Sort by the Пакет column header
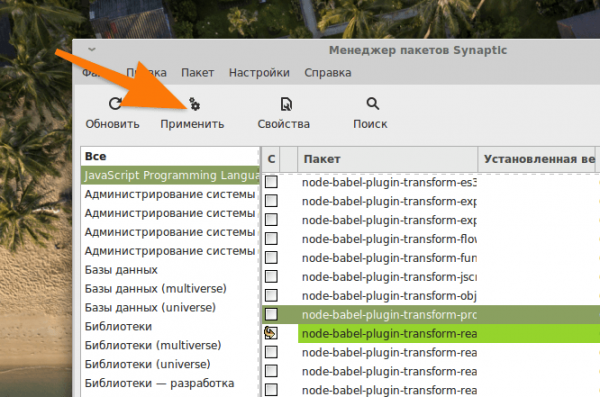Screen dimensions: 600x397 click(388, 159)
